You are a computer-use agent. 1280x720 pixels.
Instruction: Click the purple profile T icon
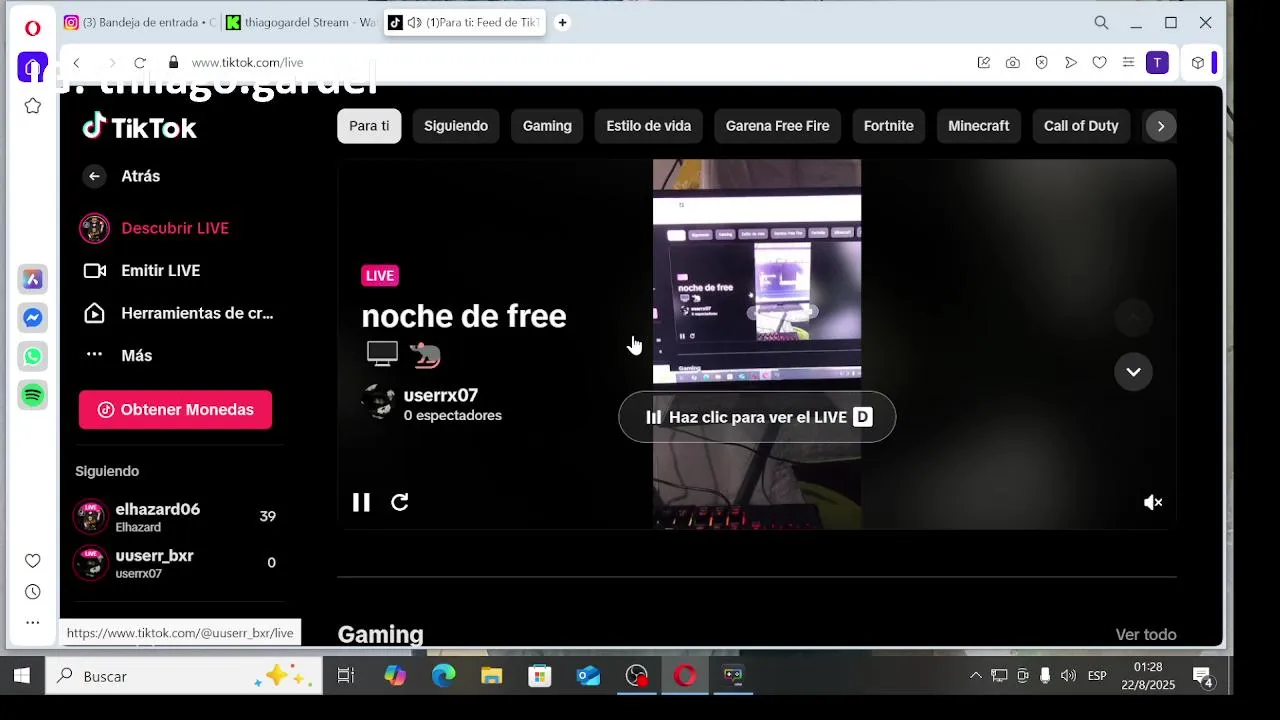pyautogui.click(x=1157, y=62)
